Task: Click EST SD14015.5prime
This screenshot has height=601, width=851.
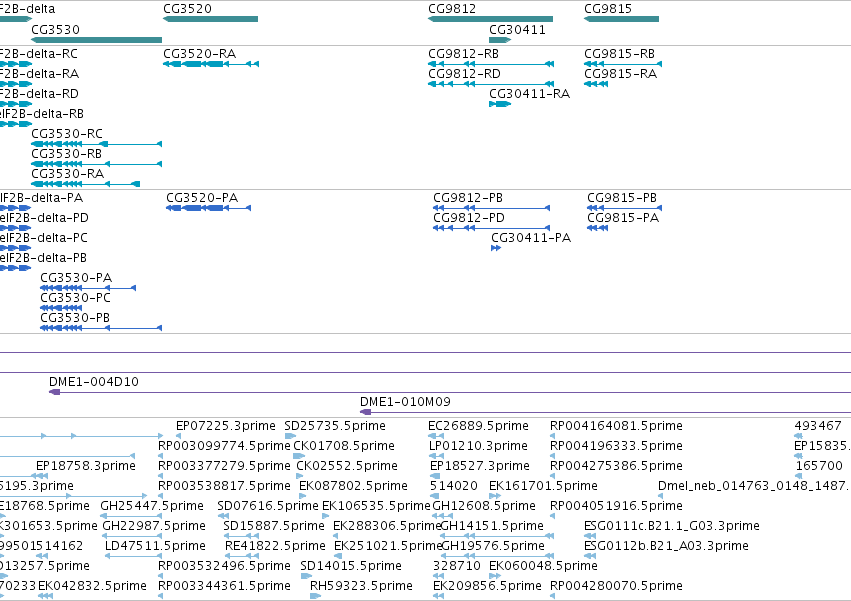Action: click(x=351, y=566)
